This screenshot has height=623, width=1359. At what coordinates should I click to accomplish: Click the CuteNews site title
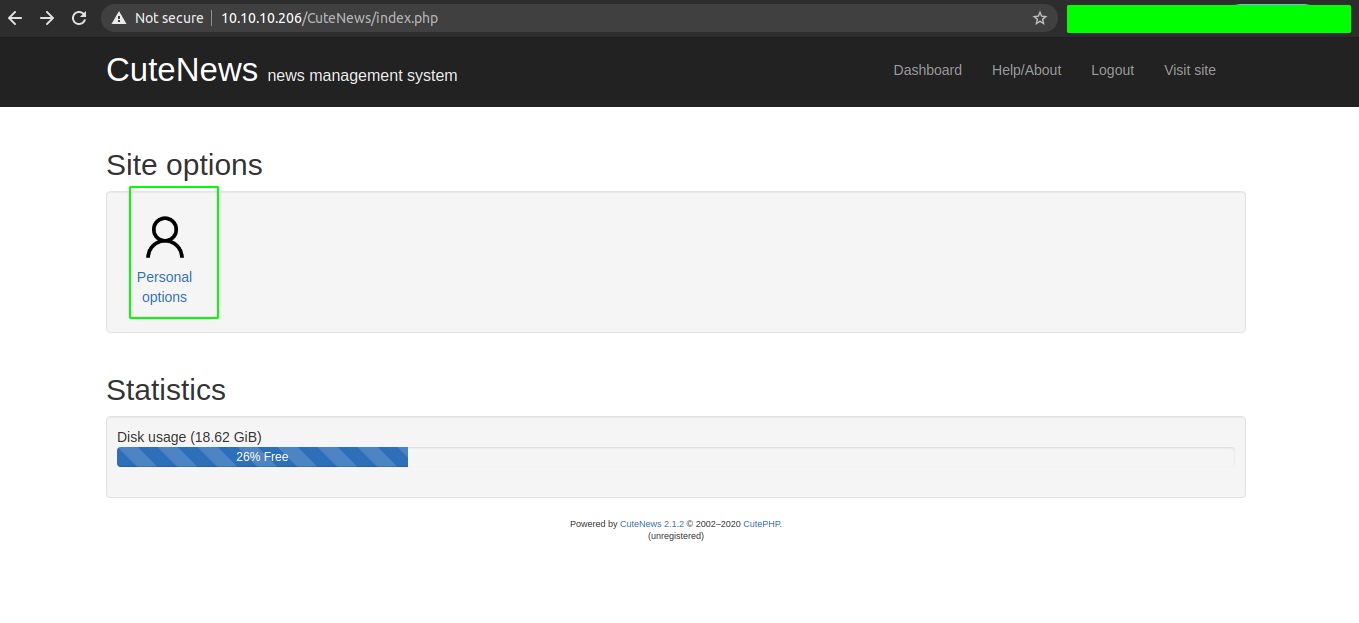pos(182,70)
